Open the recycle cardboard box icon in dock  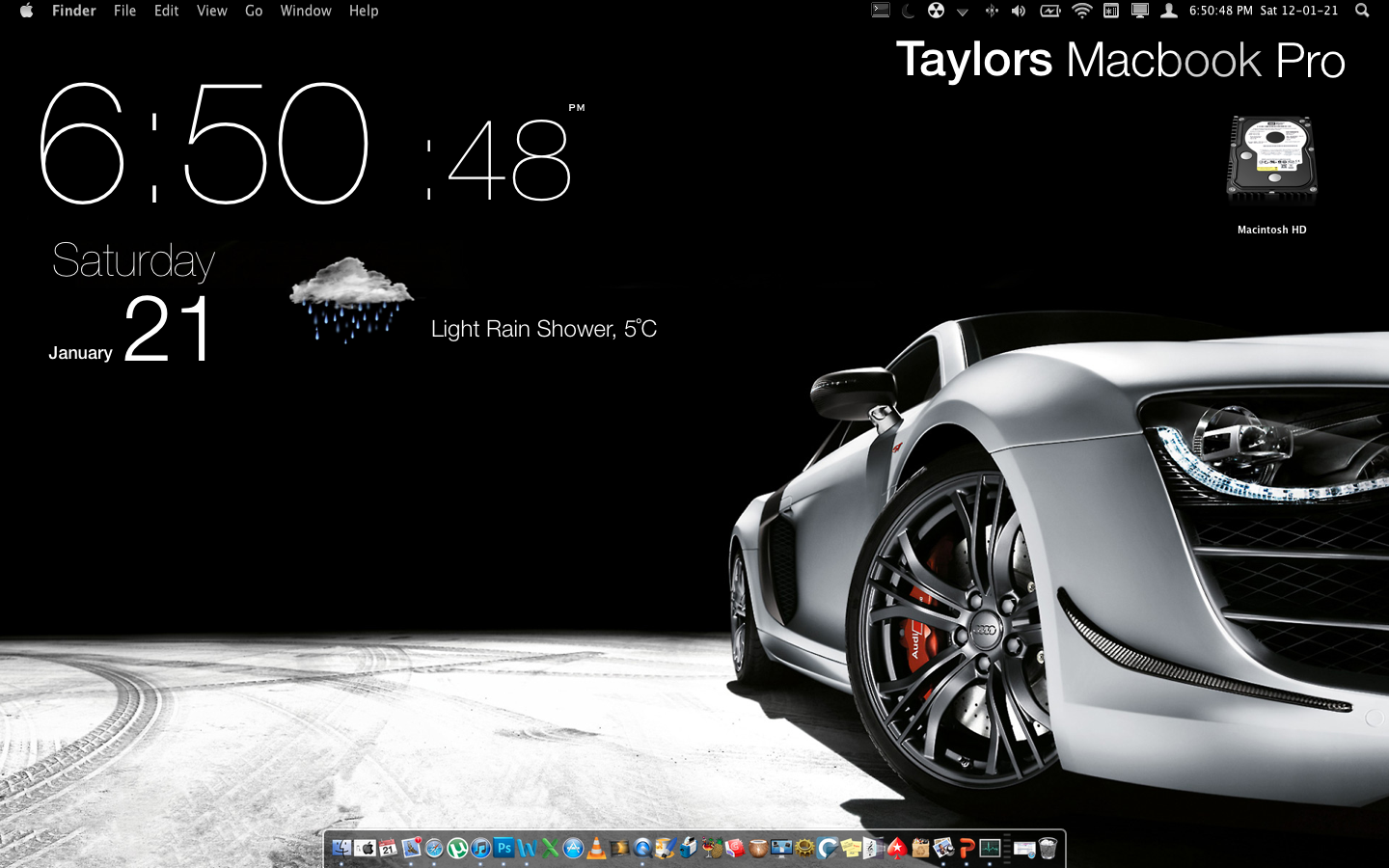[920, 848]
